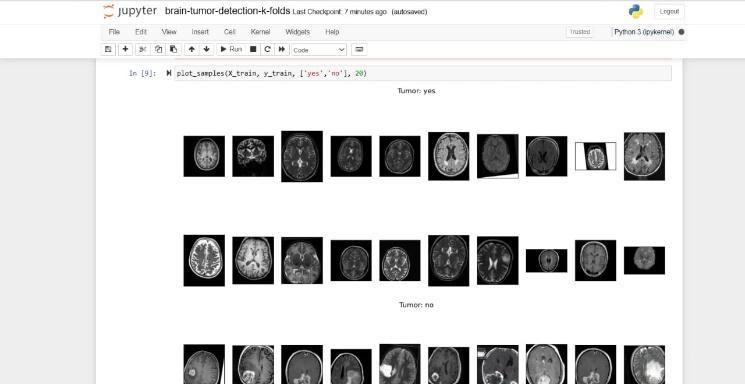
Task: Paste cells below
Action: [173, 49]
